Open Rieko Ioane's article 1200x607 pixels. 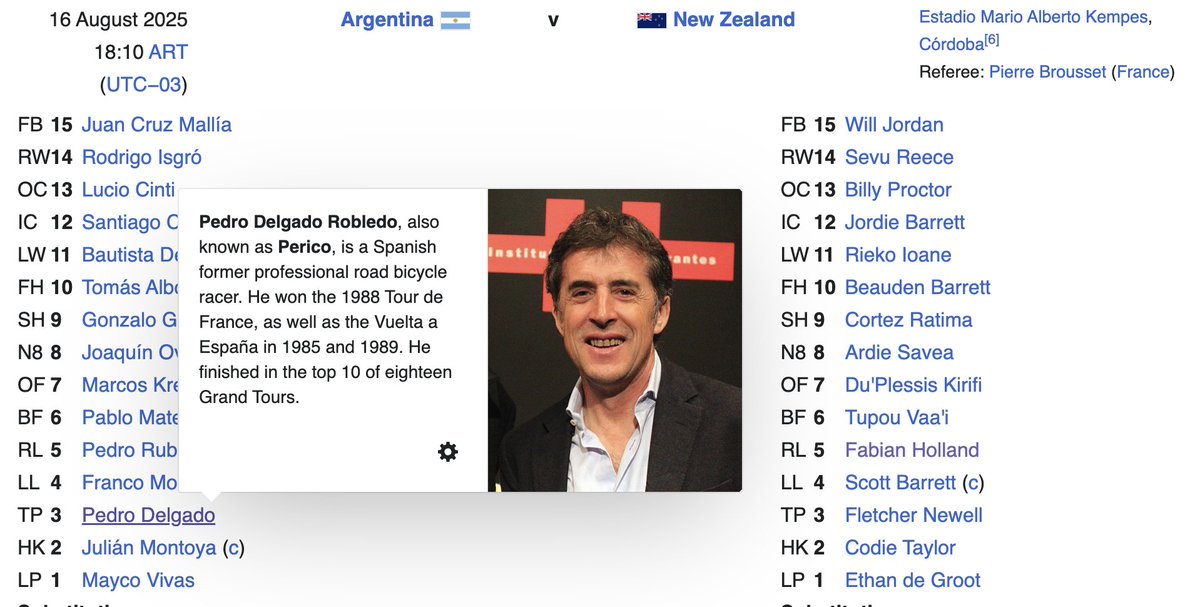click(x=898, y=255)
